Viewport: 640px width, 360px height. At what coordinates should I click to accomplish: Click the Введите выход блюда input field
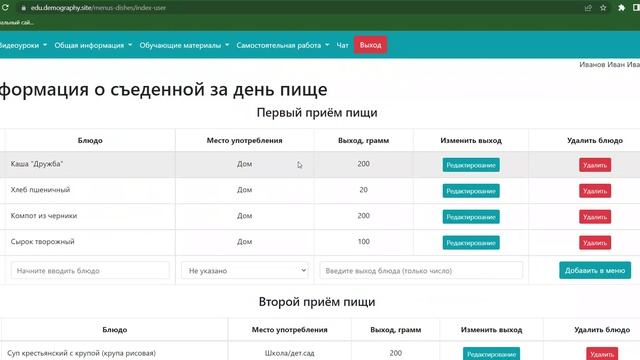pyautogui.click(x=421, y=271)
